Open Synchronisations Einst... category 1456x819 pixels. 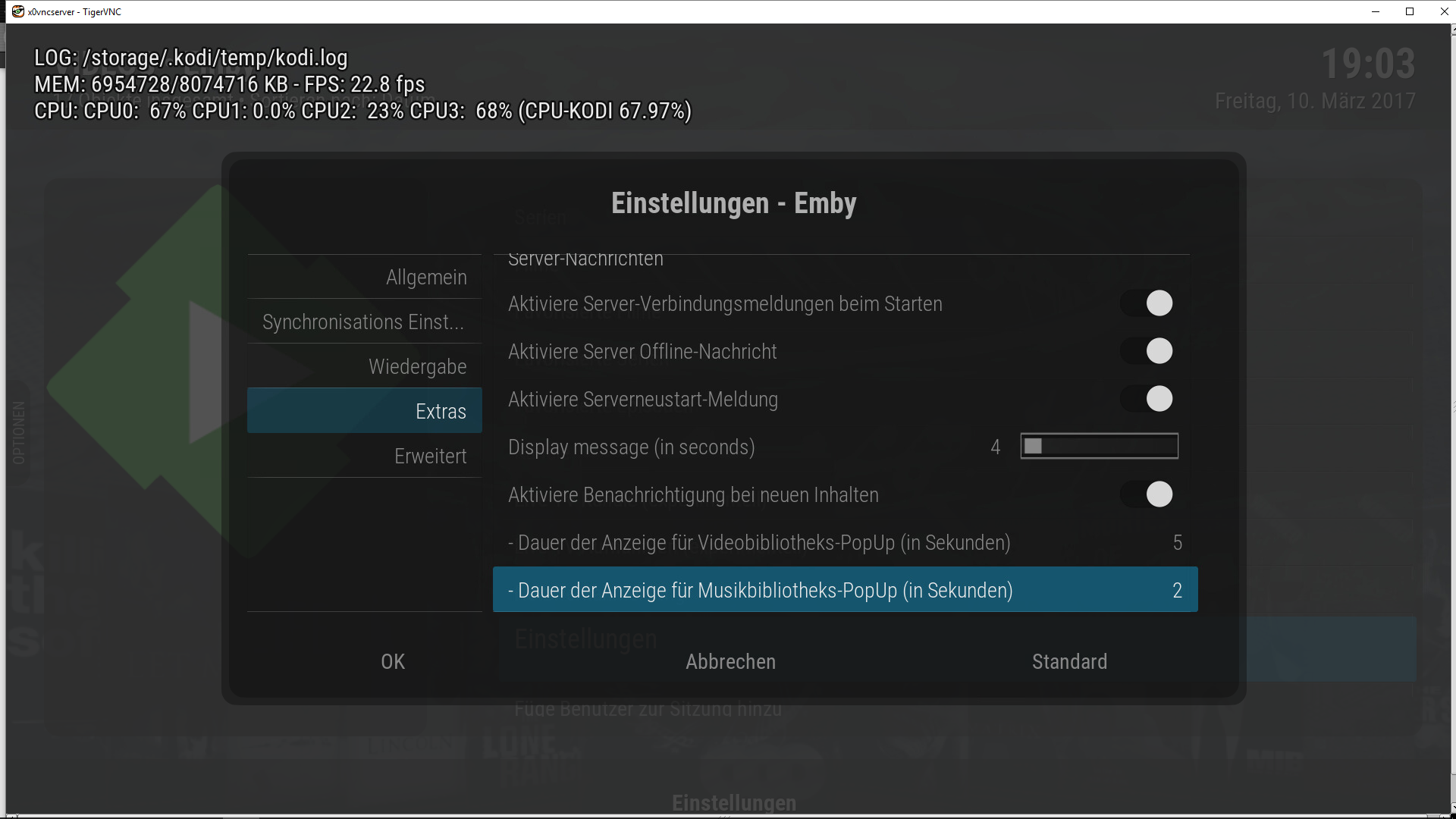coord(365,322)
